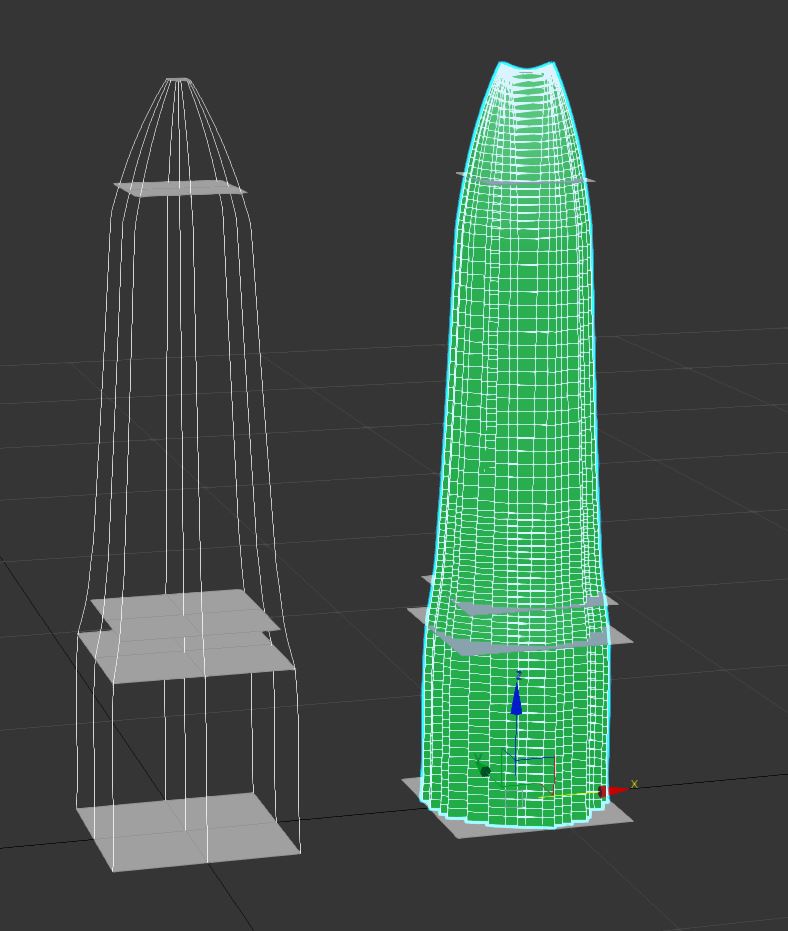The width and height of the screenshot is (788, 931).
Task: Click the lower middle gray plate on green tower
Action: [620, 636]
